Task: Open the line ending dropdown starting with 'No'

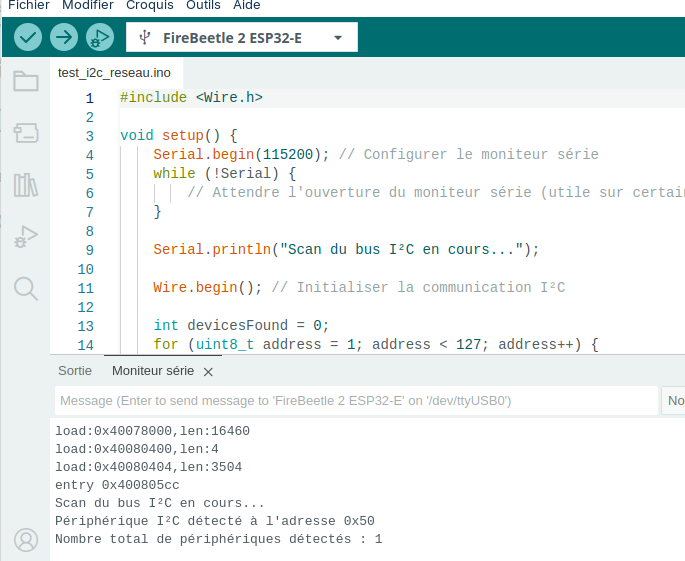Action: pos(673,401)
